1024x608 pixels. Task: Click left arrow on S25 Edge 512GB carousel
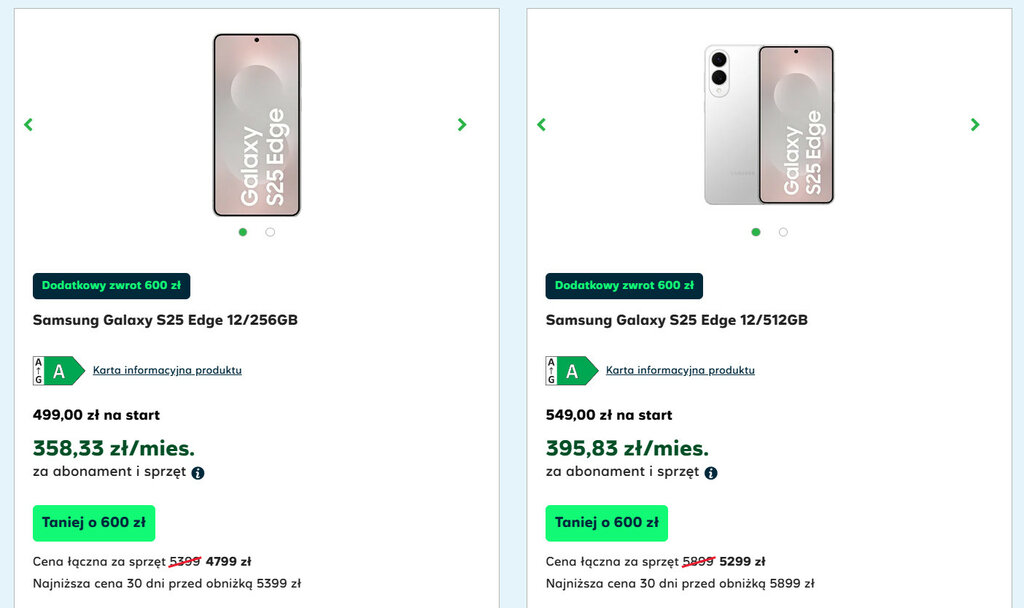[x=541, y=125]
